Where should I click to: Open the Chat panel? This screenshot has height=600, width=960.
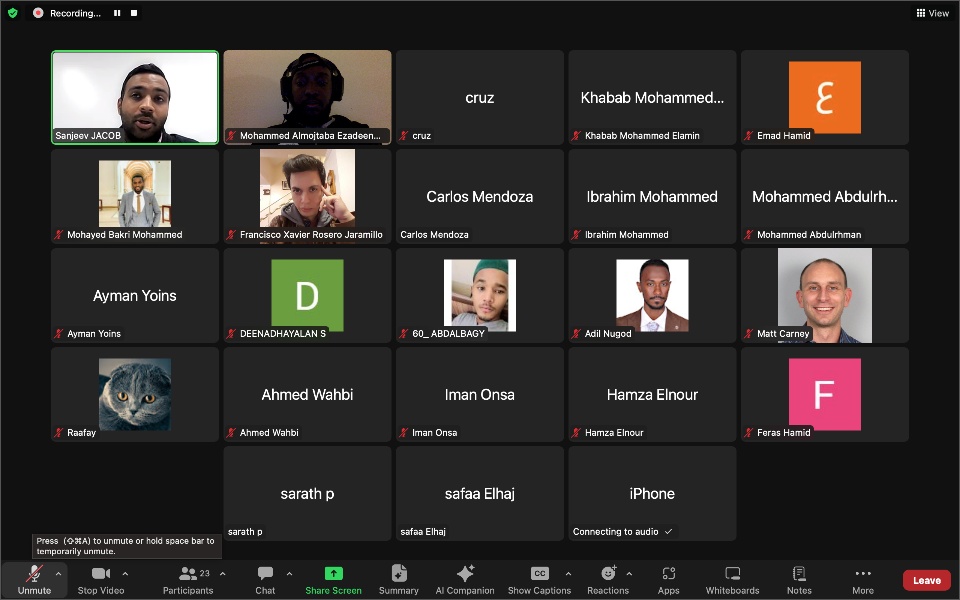[265, 579]
